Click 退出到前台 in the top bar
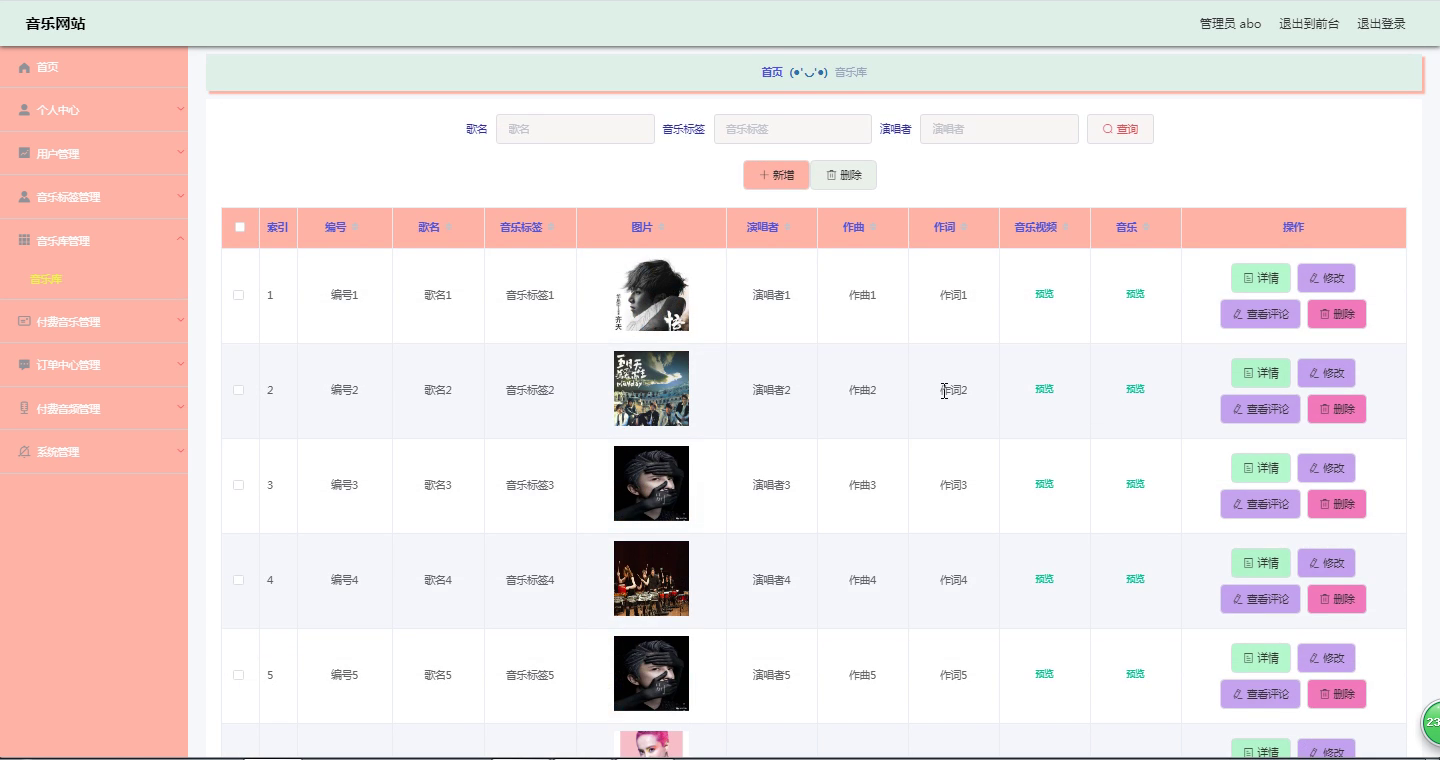This screenshot has height=760, width=1440. (1309, 23)
